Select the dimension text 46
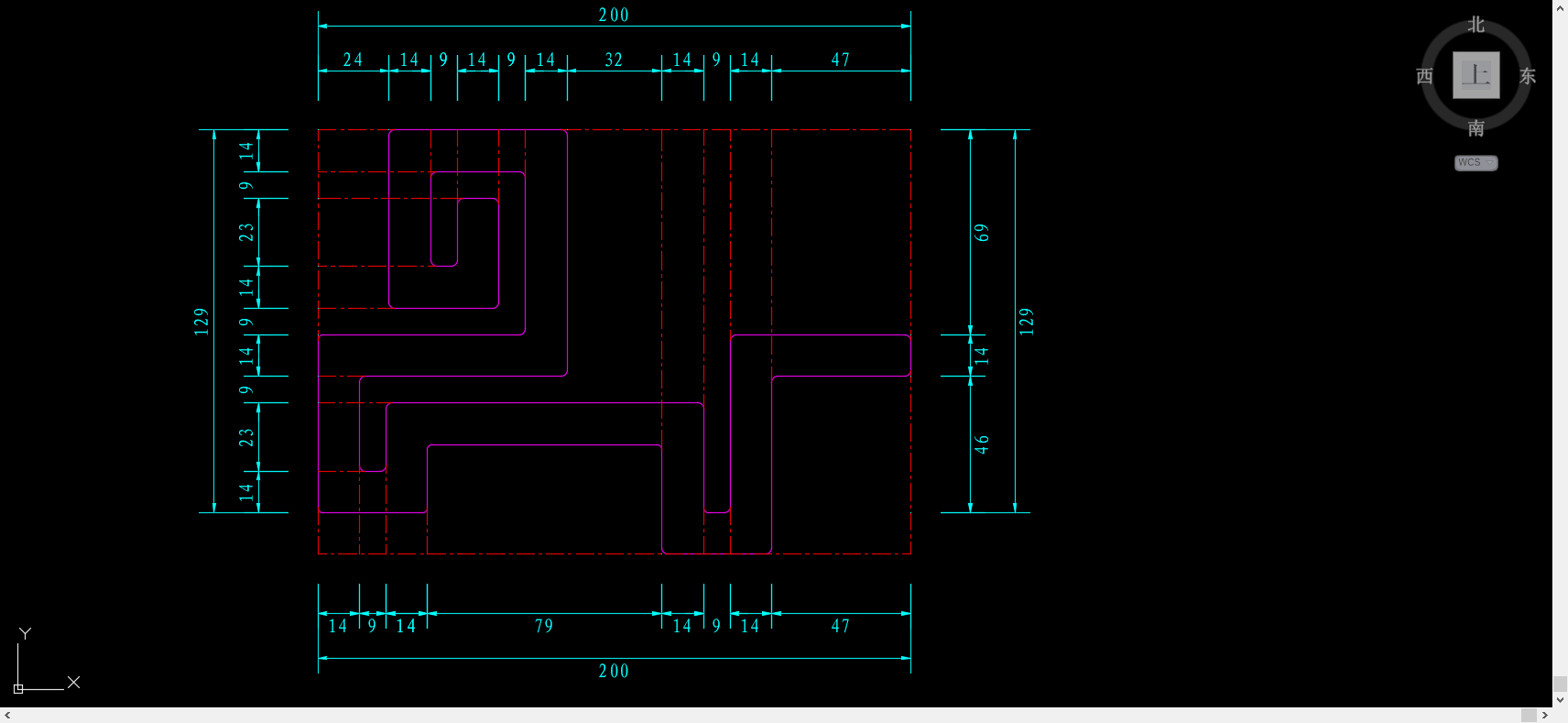 pyautogui.click(x=982, y=444)
